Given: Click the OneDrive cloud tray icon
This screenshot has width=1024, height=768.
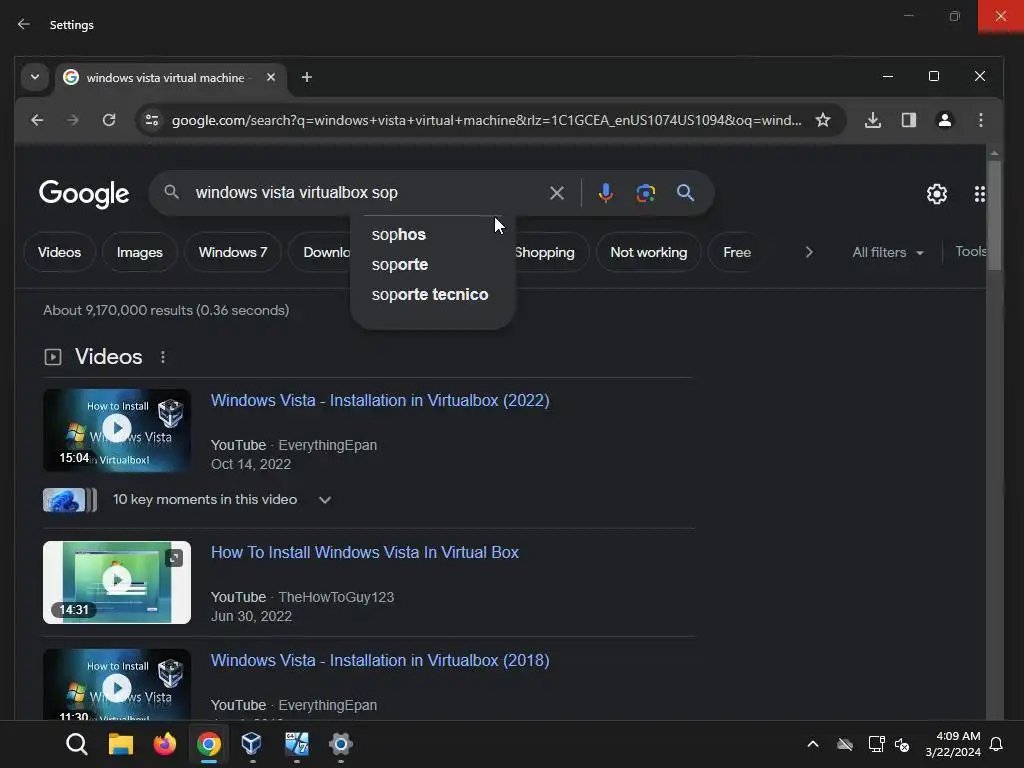Looking at the screenshot, I should pyautogui.click(x=845, y=744).
